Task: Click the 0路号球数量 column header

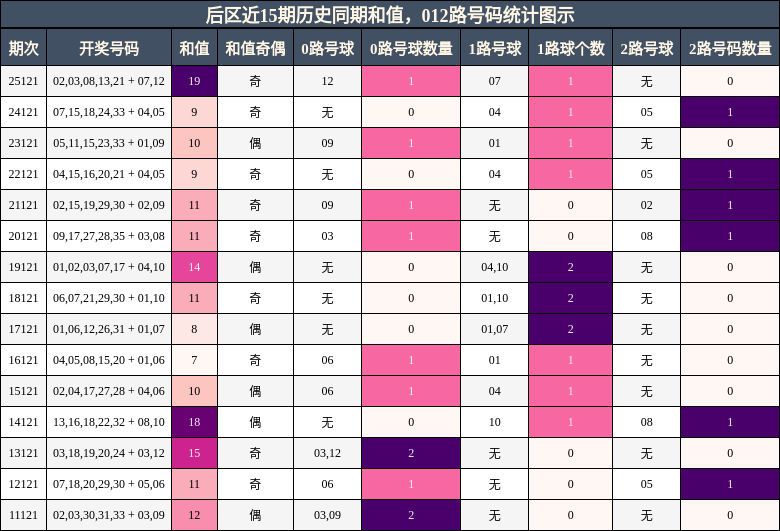Action: coord(411,48)
